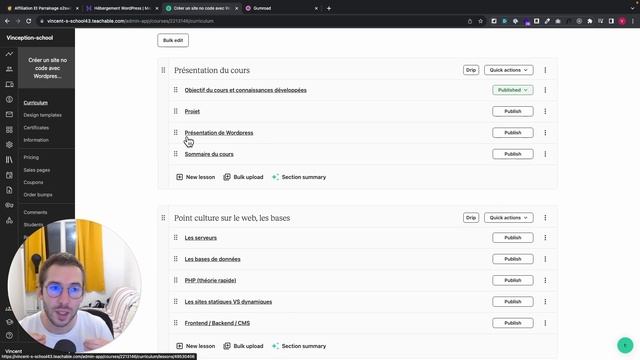
Task: Open the browser extensions puzzle icon
Action: pos(589,21)
